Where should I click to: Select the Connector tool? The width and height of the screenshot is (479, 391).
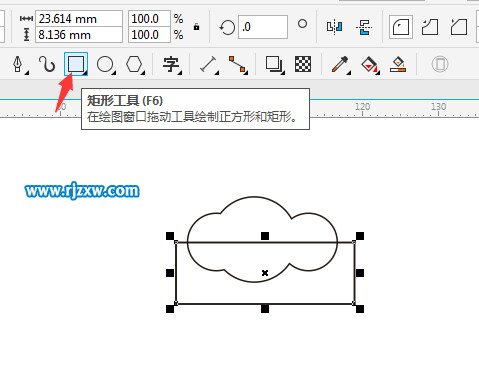tap(237, 64)
